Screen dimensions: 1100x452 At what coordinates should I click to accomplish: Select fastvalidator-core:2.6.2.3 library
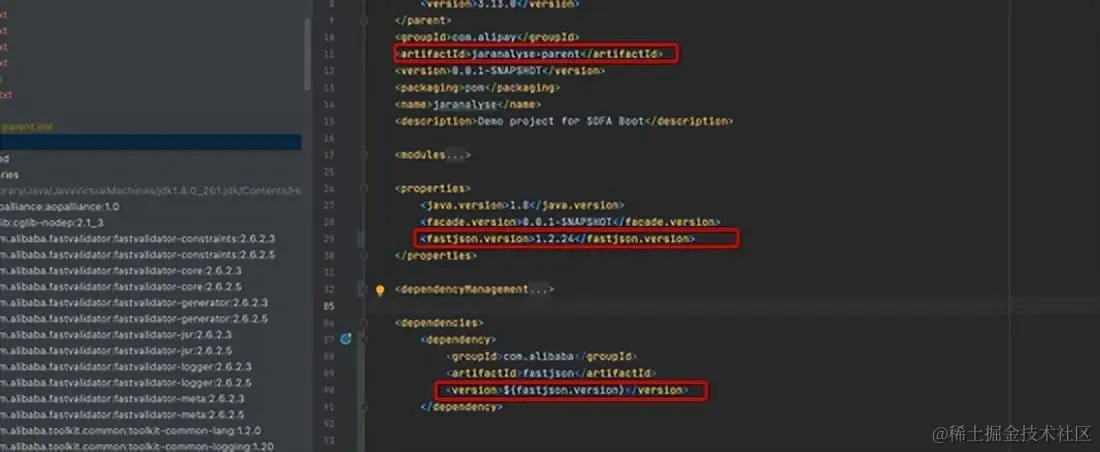121,271
